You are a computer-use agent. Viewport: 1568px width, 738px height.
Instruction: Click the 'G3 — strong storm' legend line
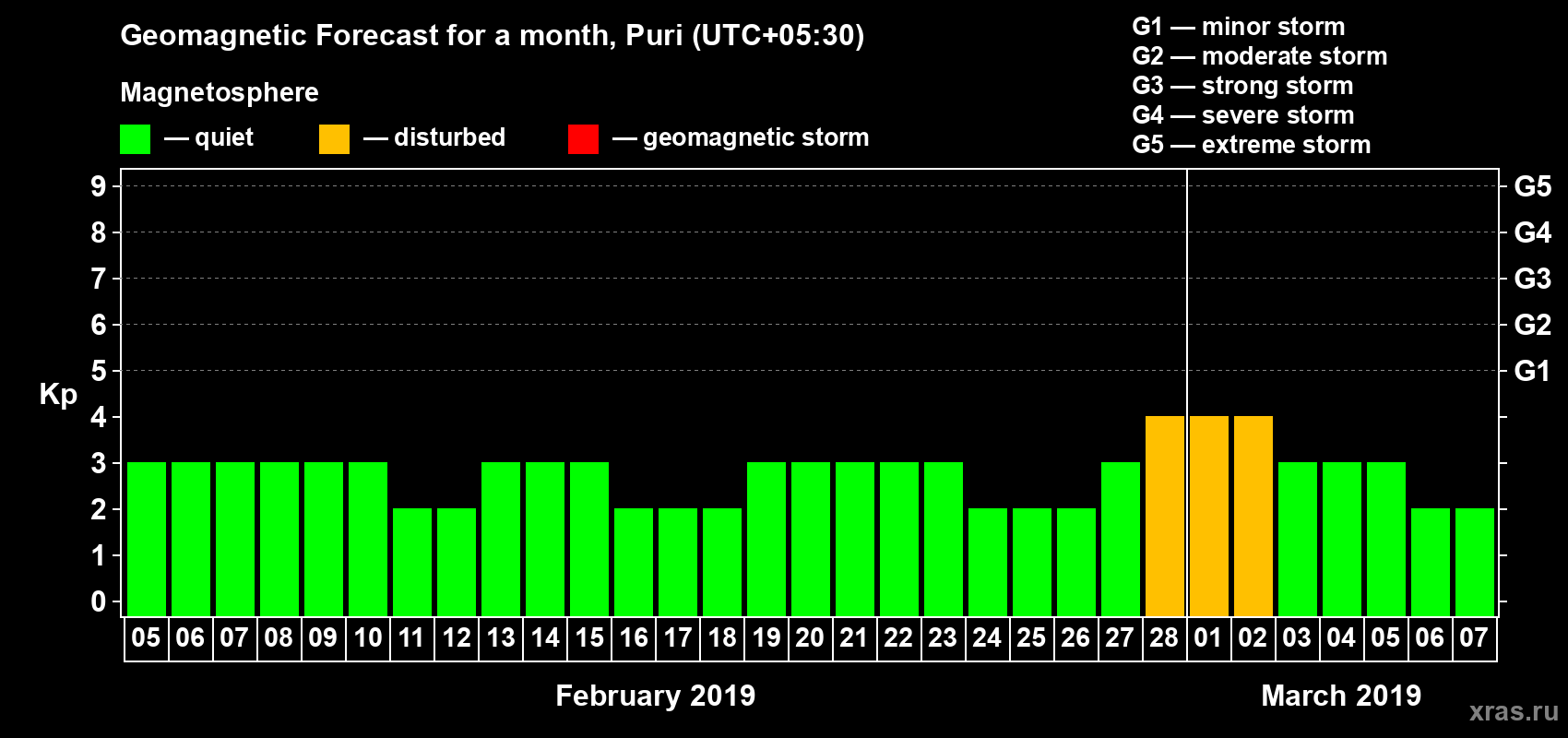coord(1242,86)
